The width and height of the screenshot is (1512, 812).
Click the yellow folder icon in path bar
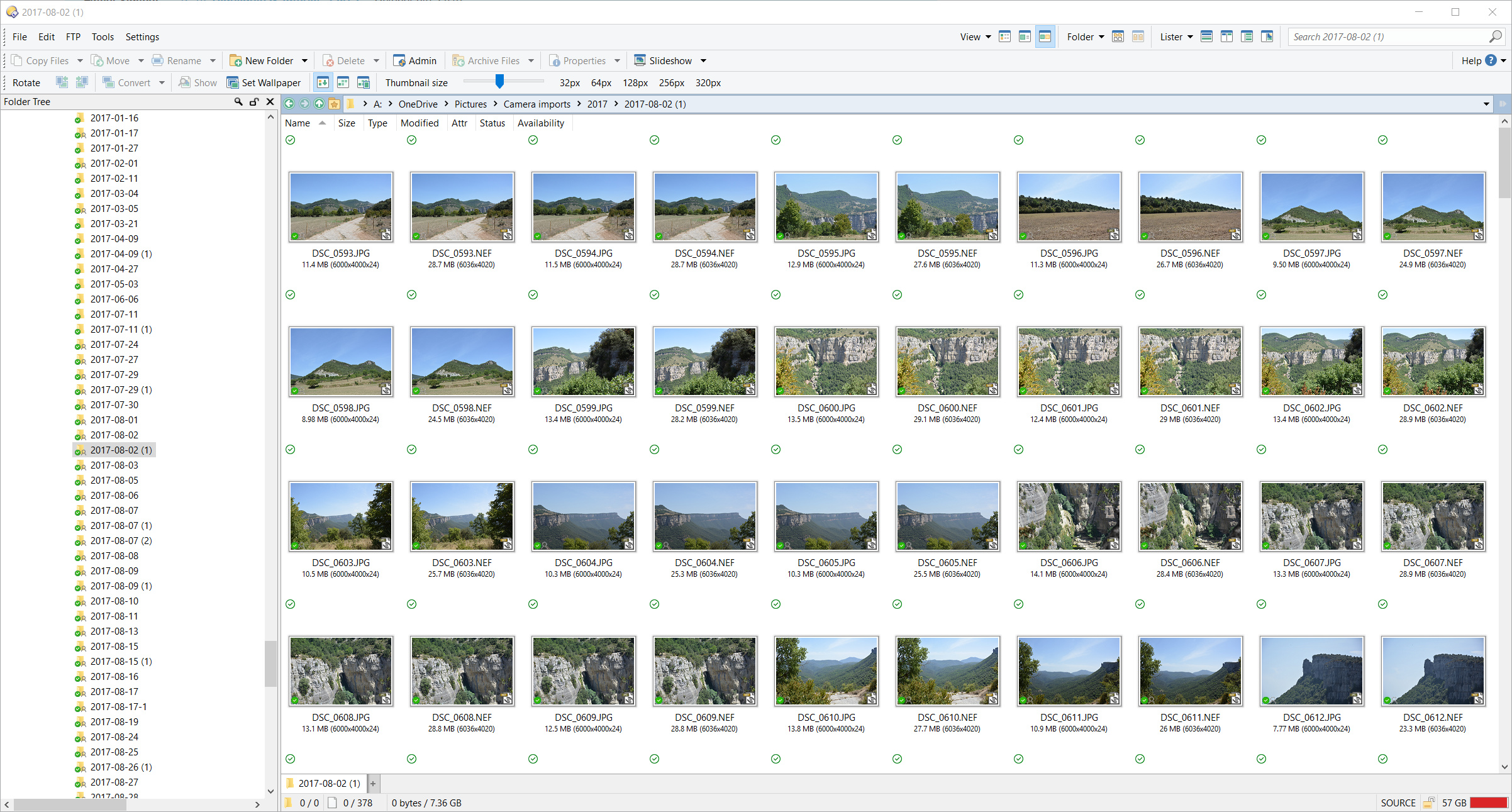[351, 104]
